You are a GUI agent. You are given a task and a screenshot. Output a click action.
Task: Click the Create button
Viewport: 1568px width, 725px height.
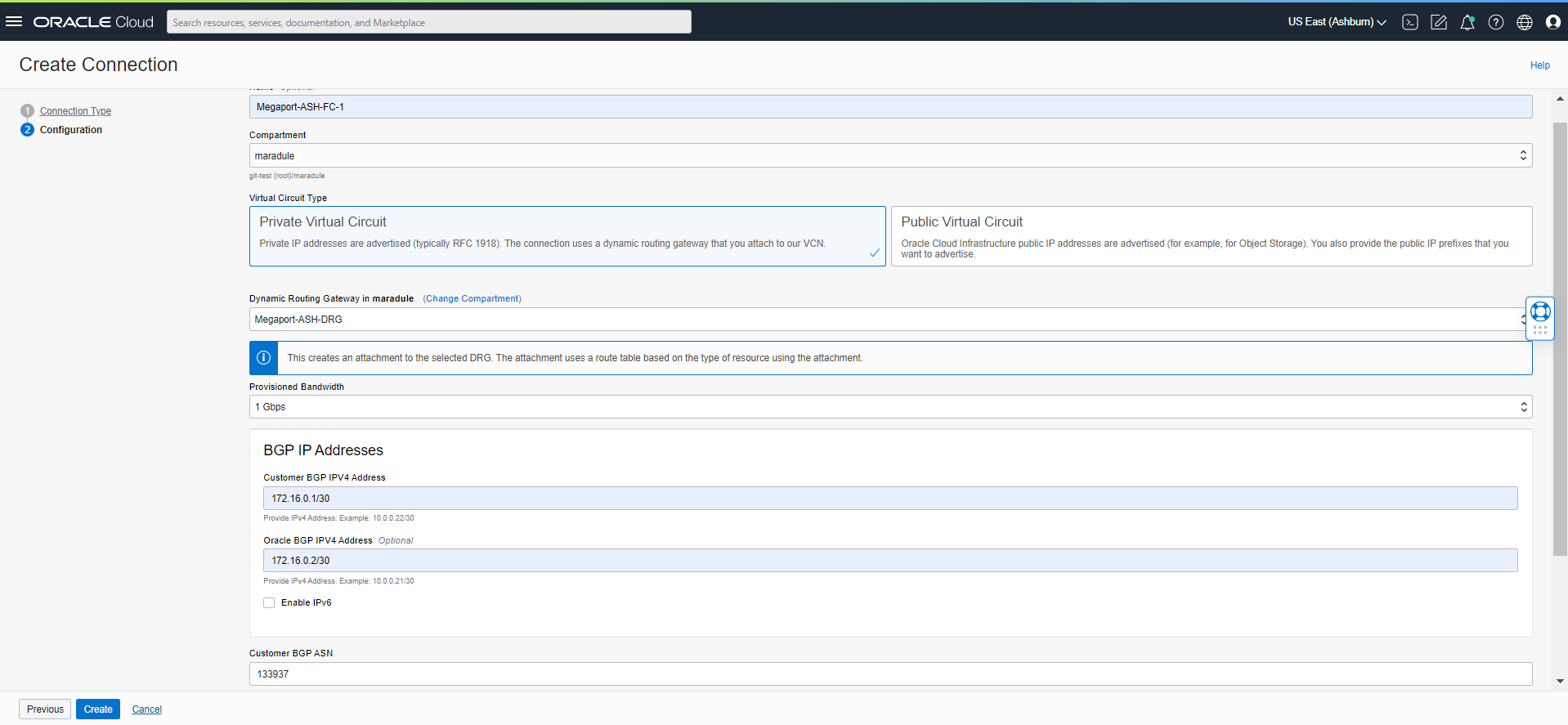click(x=98, y=709)
